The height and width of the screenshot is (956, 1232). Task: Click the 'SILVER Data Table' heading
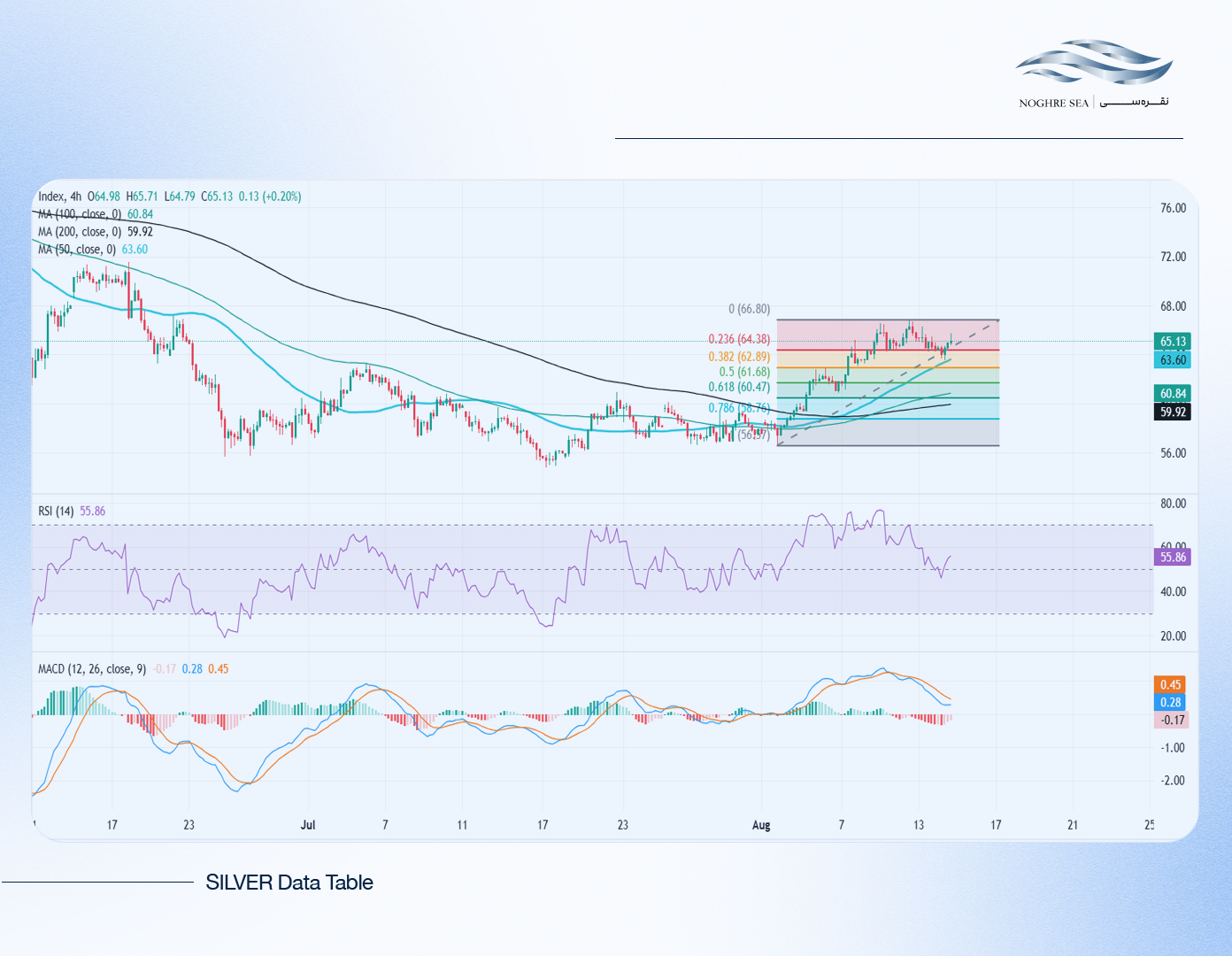[289, 883]
